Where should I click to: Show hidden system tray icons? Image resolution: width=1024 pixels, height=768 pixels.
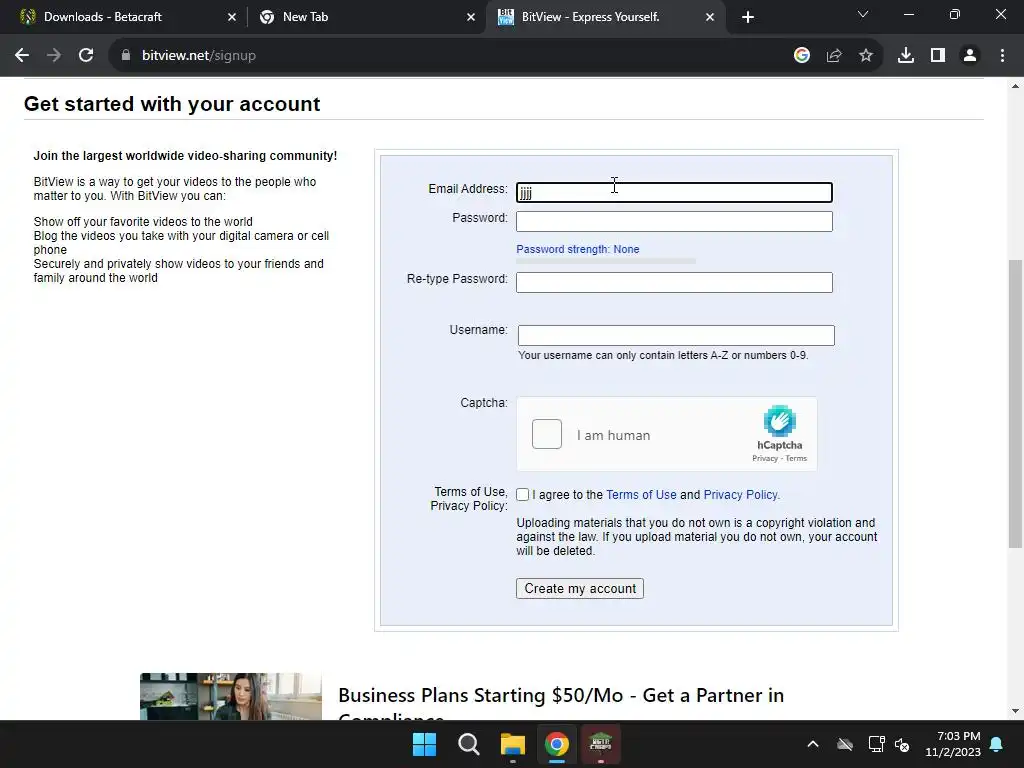click(x=813, y=744)
